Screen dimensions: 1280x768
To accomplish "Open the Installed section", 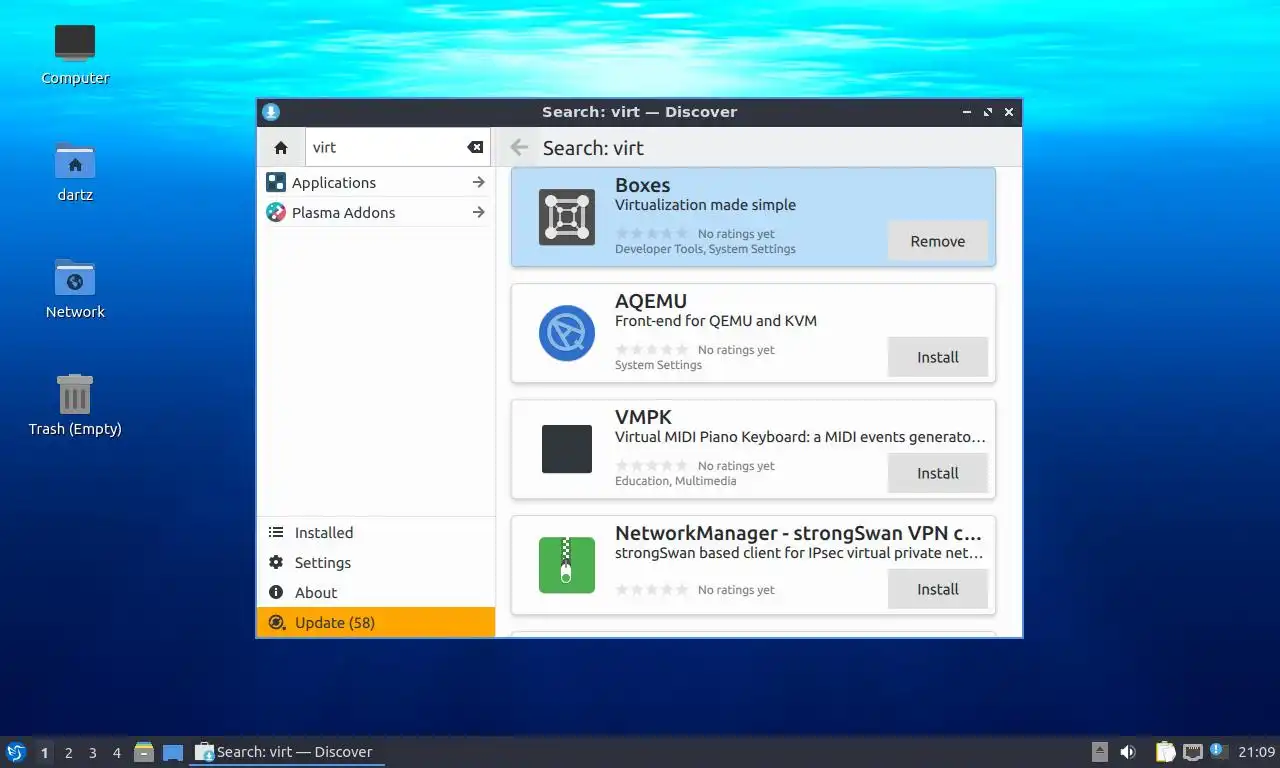I will (x=376, y=533).
